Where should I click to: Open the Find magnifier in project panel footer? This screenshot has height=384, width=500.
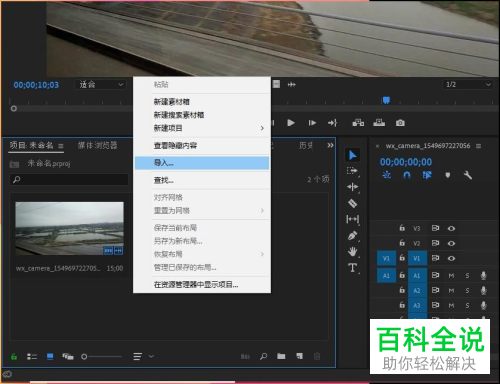263,356
